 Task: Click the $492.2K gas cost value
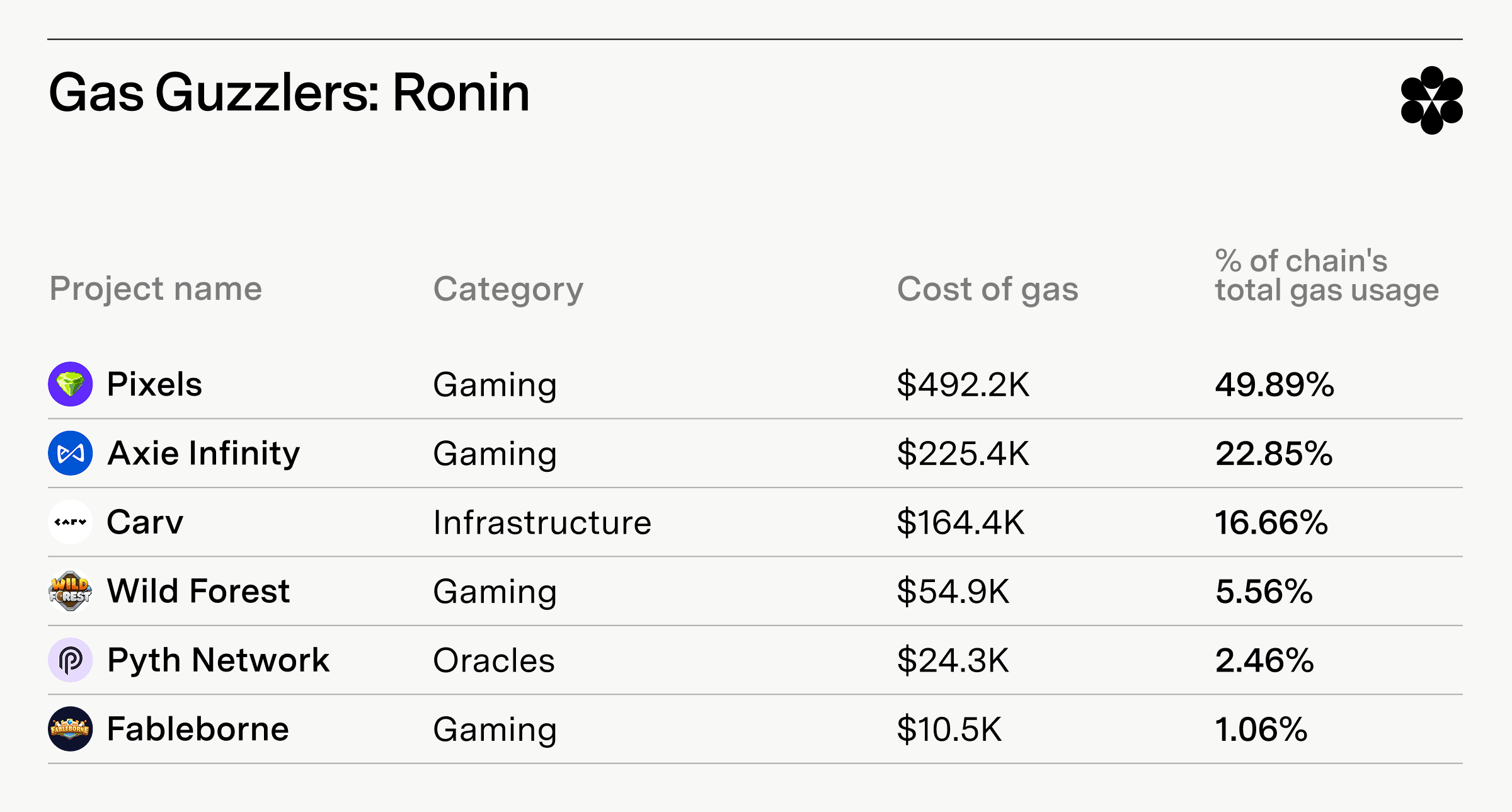963,384
